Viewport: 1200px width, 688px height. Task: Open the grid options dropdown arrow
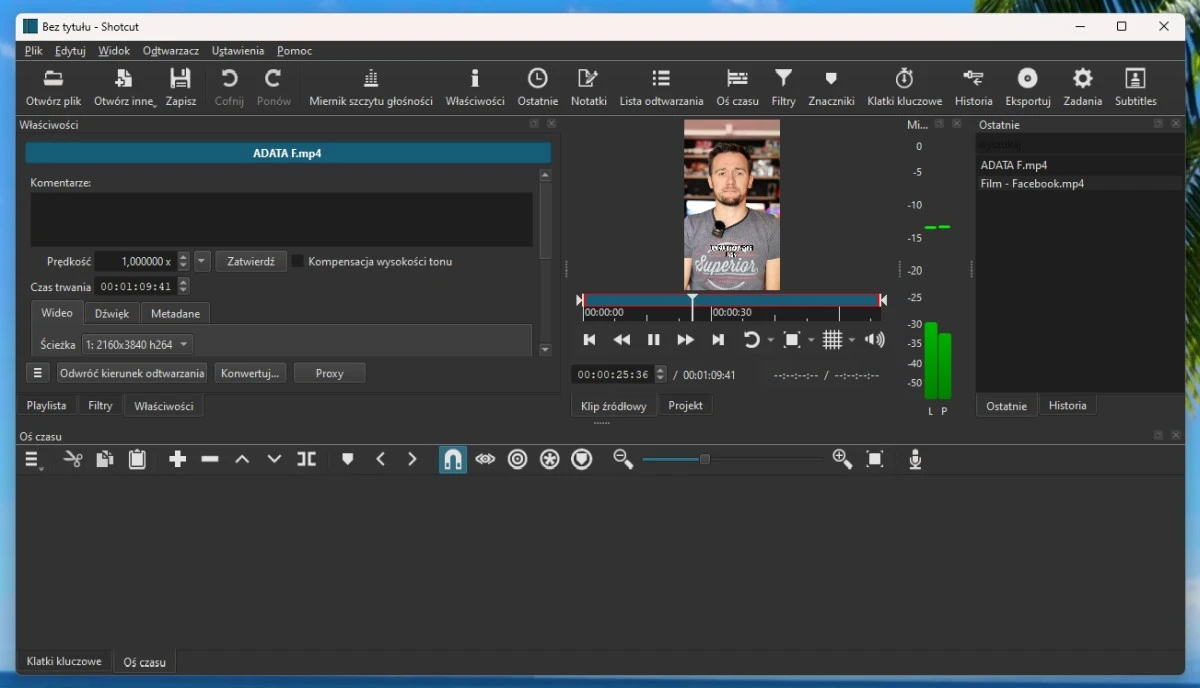coord(851,339)
